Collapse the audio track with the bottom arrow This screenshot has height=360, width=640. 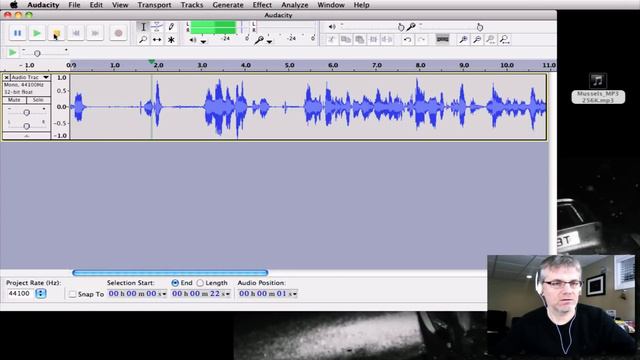27,136
